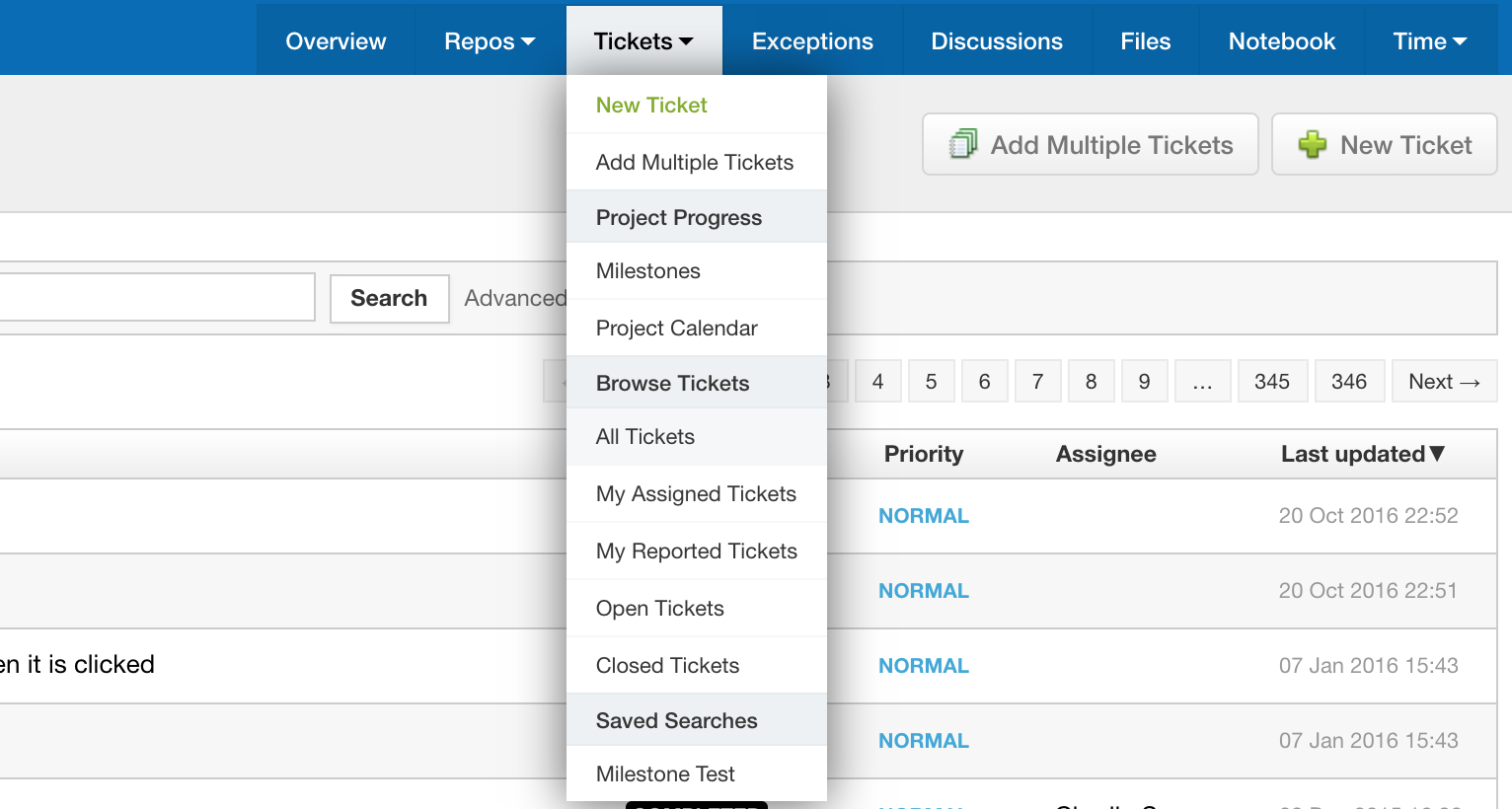The image size is (1512, 809).
Task: Click the green plus icon on New Ticket
Action: click(x=1313, y=144)
